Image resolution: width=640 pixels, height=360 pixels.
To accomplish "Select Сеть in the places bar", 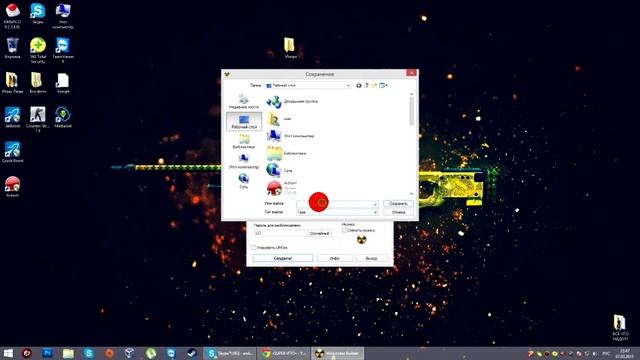I will point(244,182).
